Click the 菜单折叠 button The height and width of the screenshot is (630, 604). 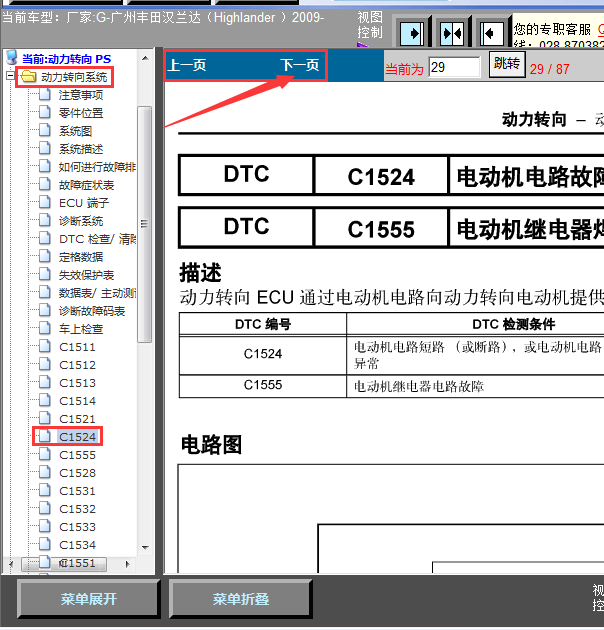241,599
